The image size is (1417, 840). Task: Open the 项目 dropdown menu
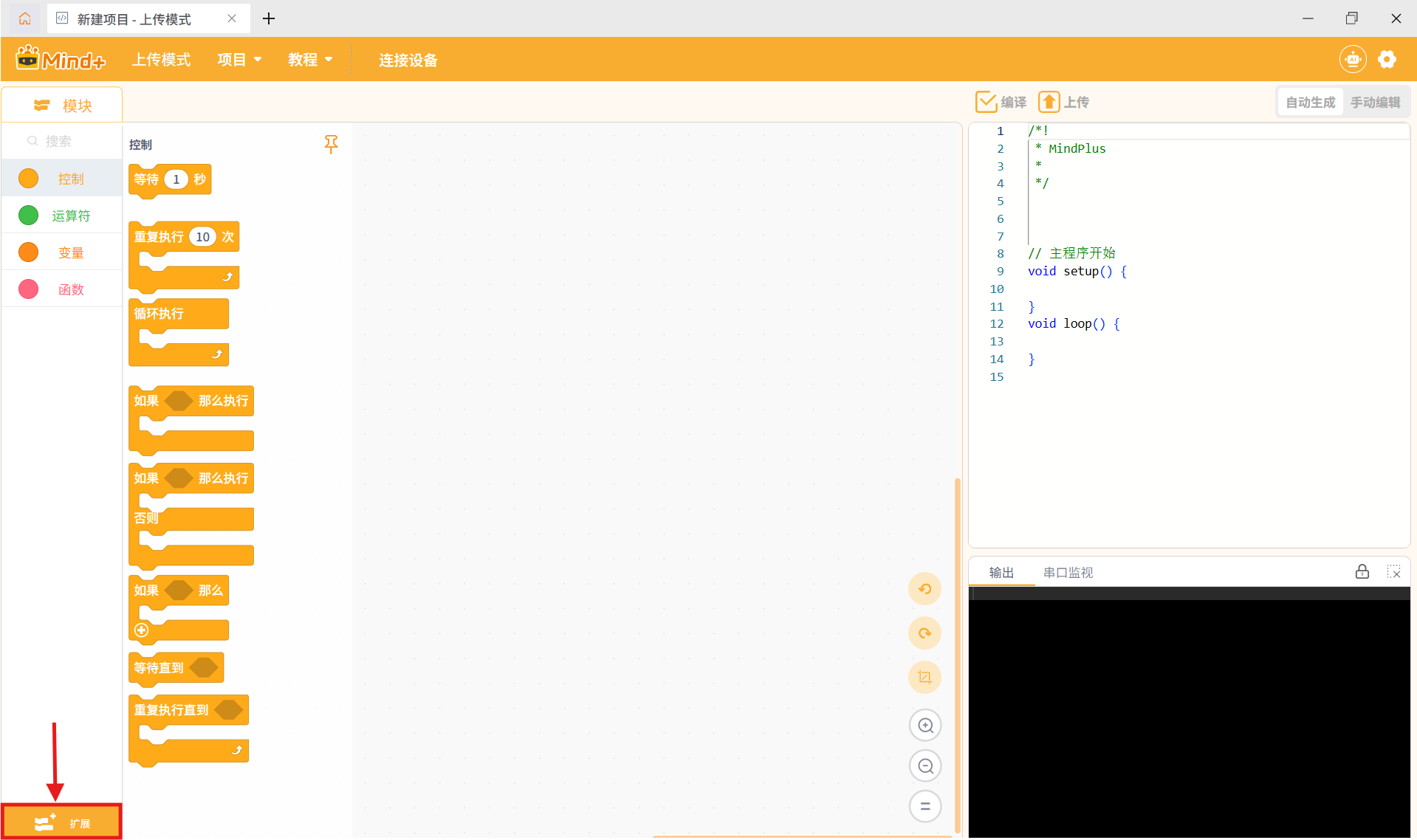click(x=239, y=60)
